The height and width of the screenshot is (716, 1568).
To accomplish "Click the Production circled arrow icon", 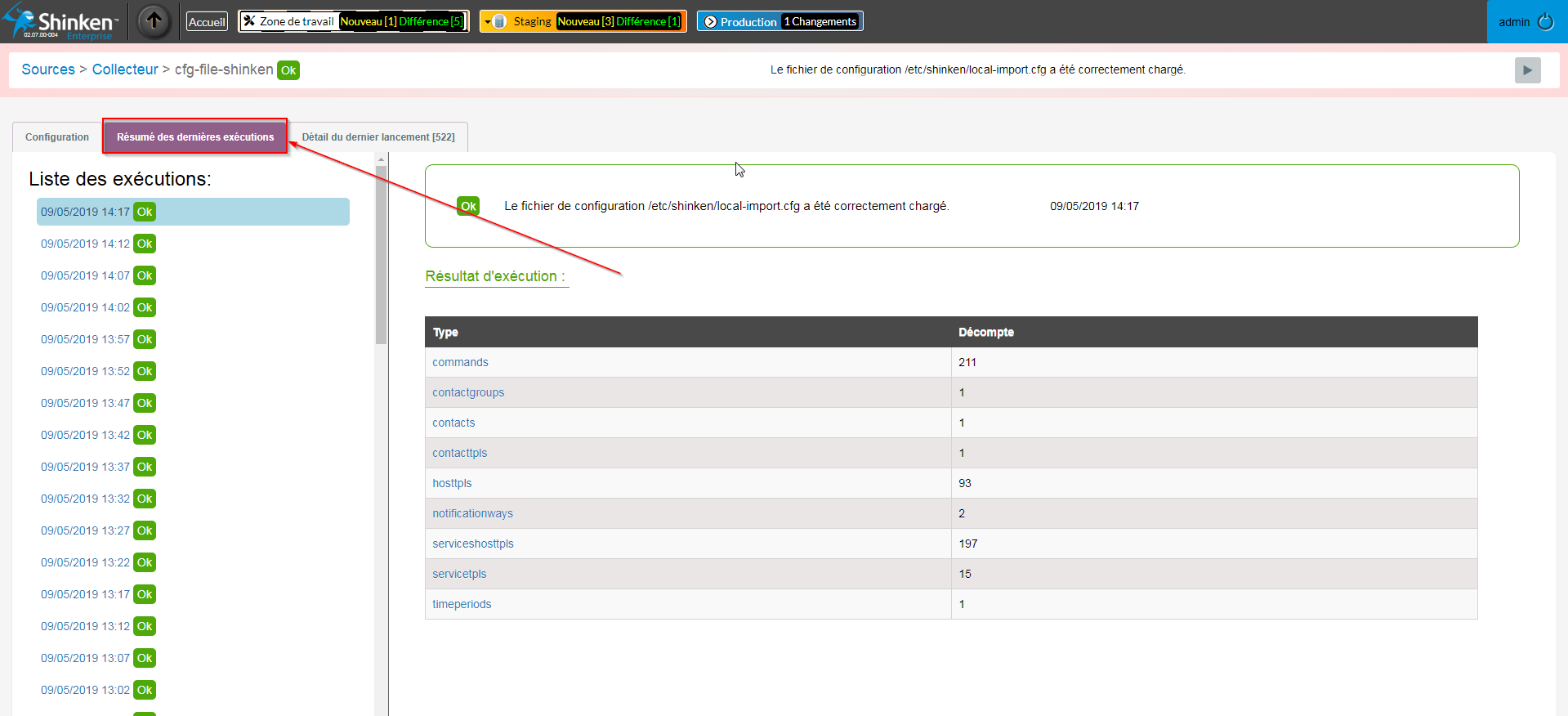I will pyautogui.click(x=710, y=22).
